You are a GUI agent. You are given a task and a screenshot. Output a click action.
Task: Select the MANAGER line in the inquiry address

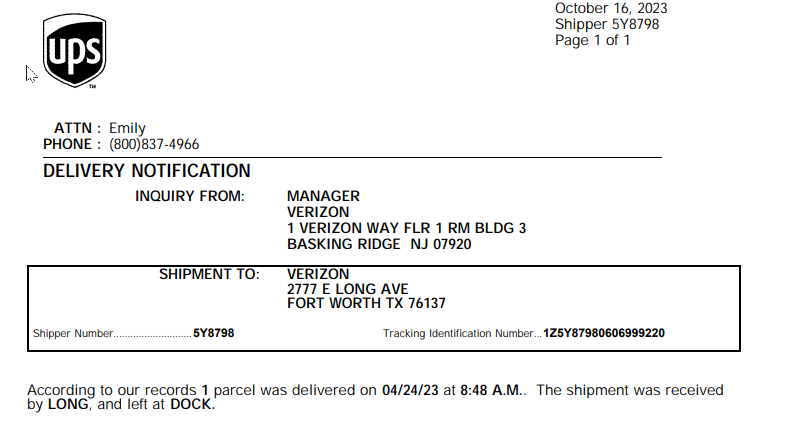pyautogui.click(x=323, y=196)
